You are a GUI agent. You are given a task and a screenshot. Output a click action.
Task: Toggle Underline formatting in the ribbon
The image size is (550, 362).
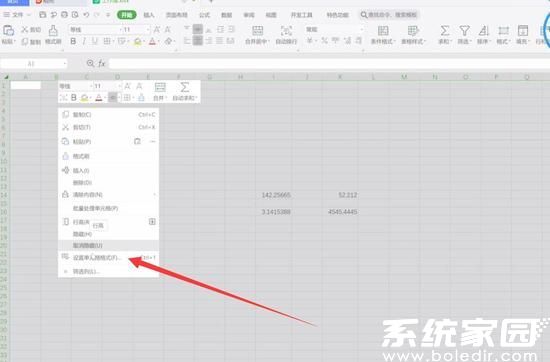click(94, 41)
